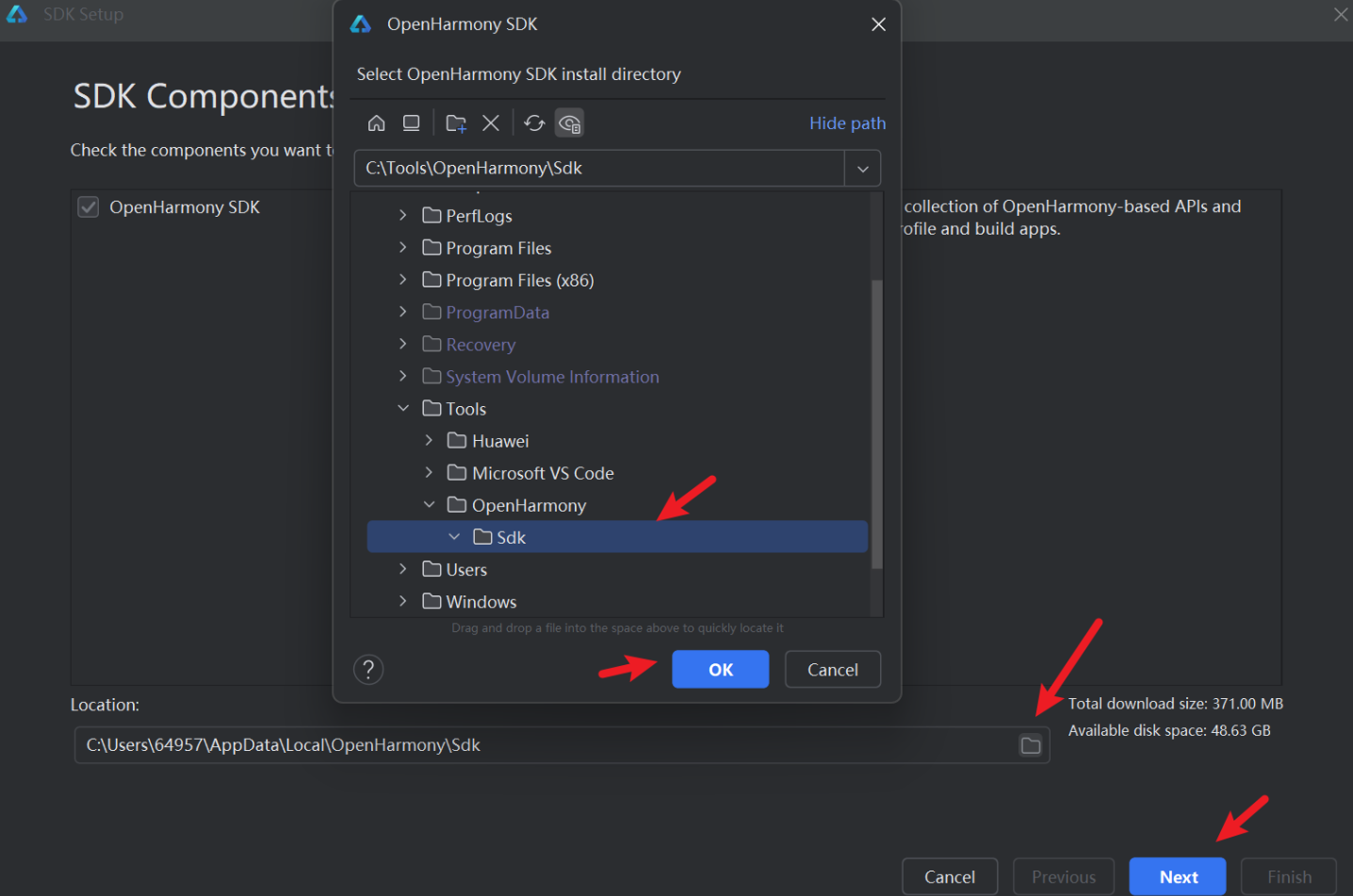1353x896 pixels.
Task: Toggle show hidden files and directories icon
Action: point(569,123)
